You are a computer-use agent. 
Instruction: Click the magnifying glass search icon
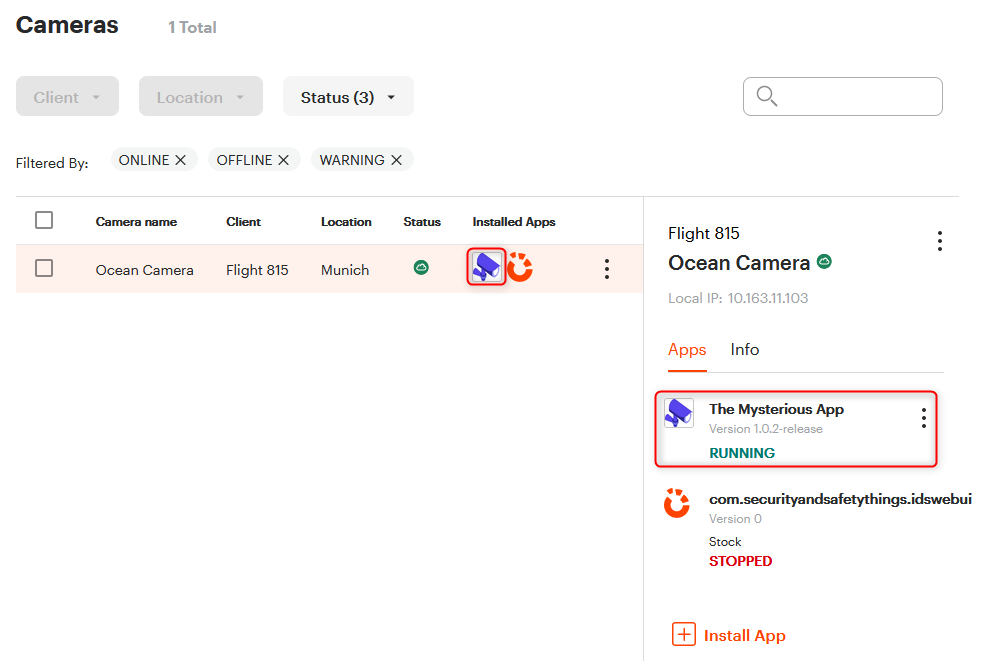[x=767, y=96]
